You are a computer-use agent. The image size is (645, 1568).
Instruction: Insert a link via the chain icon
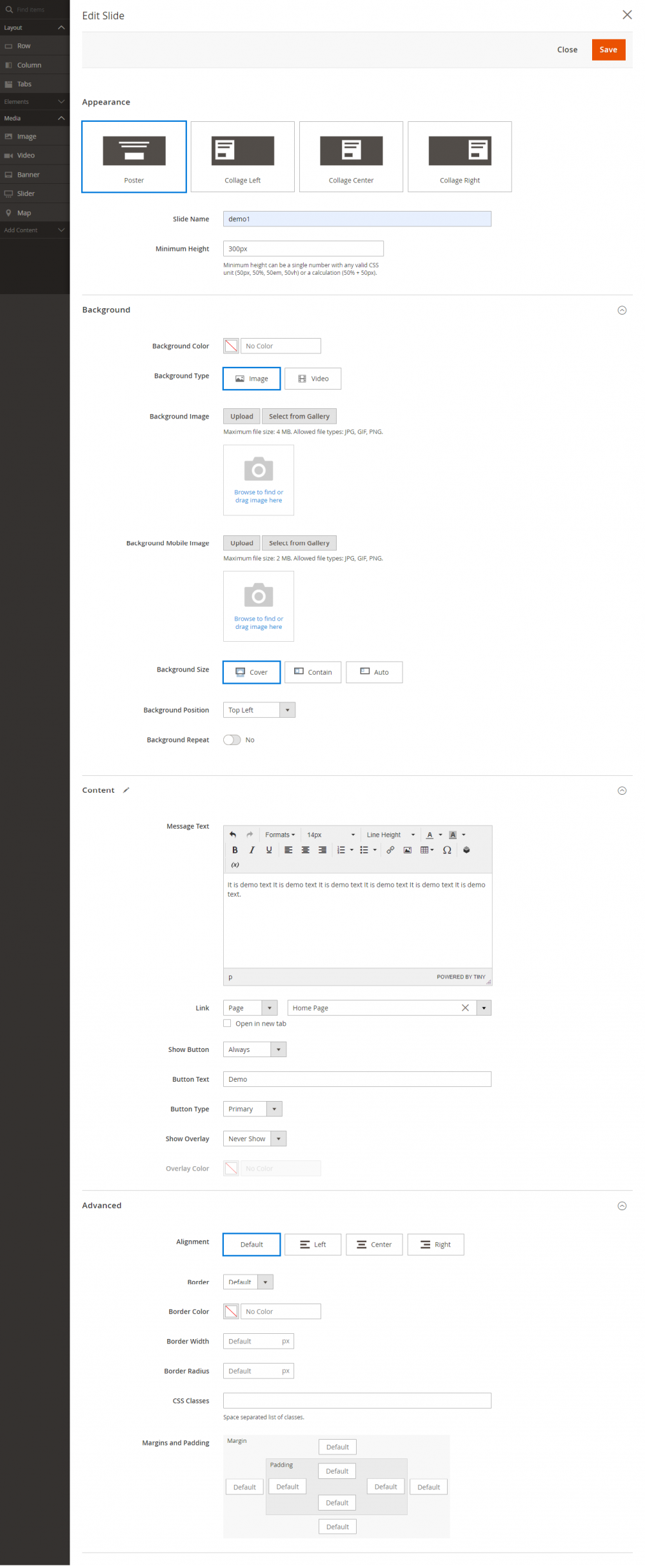coord(390,849)
